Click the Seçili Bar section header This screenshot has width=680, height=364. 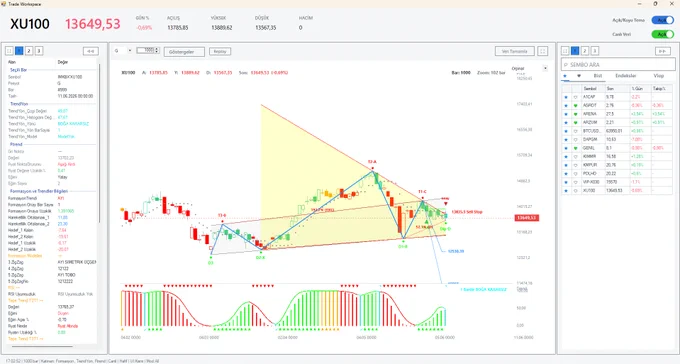click(x=19, y=70)
